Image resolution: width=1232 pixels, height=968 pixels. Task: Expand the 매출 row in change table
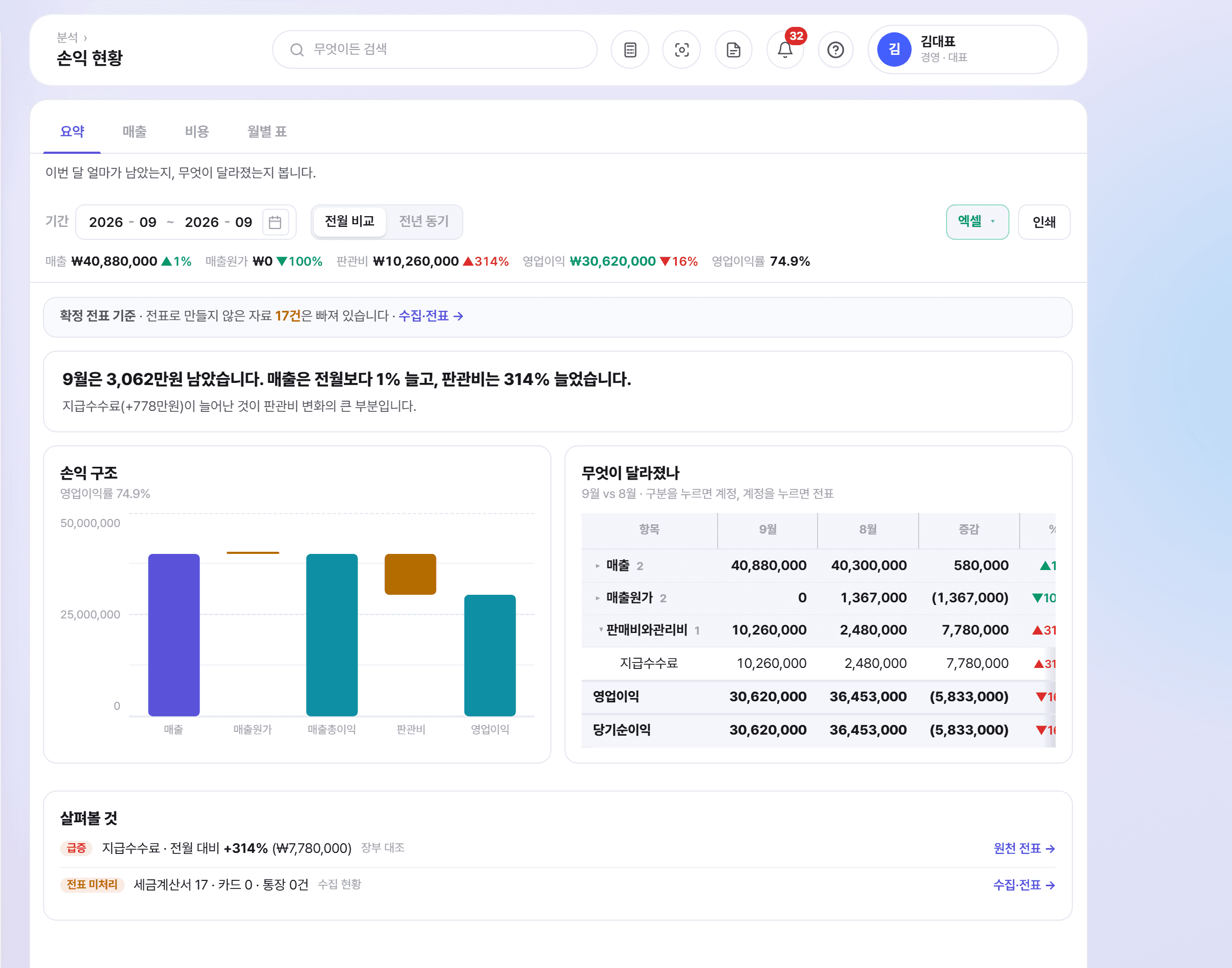pos(598,566)
